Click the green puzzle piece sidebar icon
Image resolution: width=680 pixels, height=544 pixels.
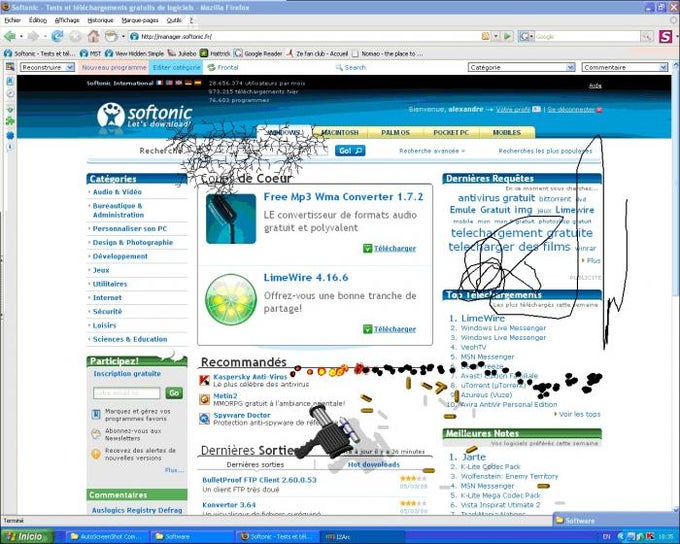10,121
